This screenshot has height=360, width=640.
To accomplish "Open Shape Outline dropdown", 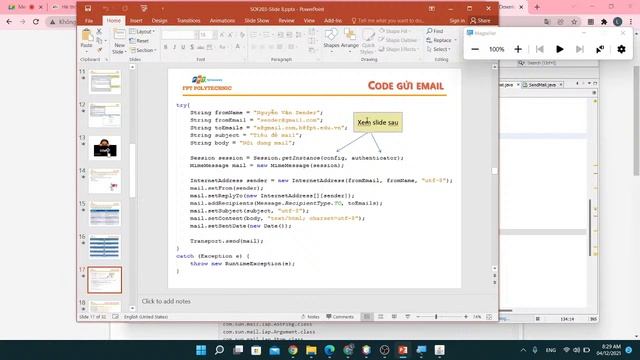I will click(x=398, y=40).
